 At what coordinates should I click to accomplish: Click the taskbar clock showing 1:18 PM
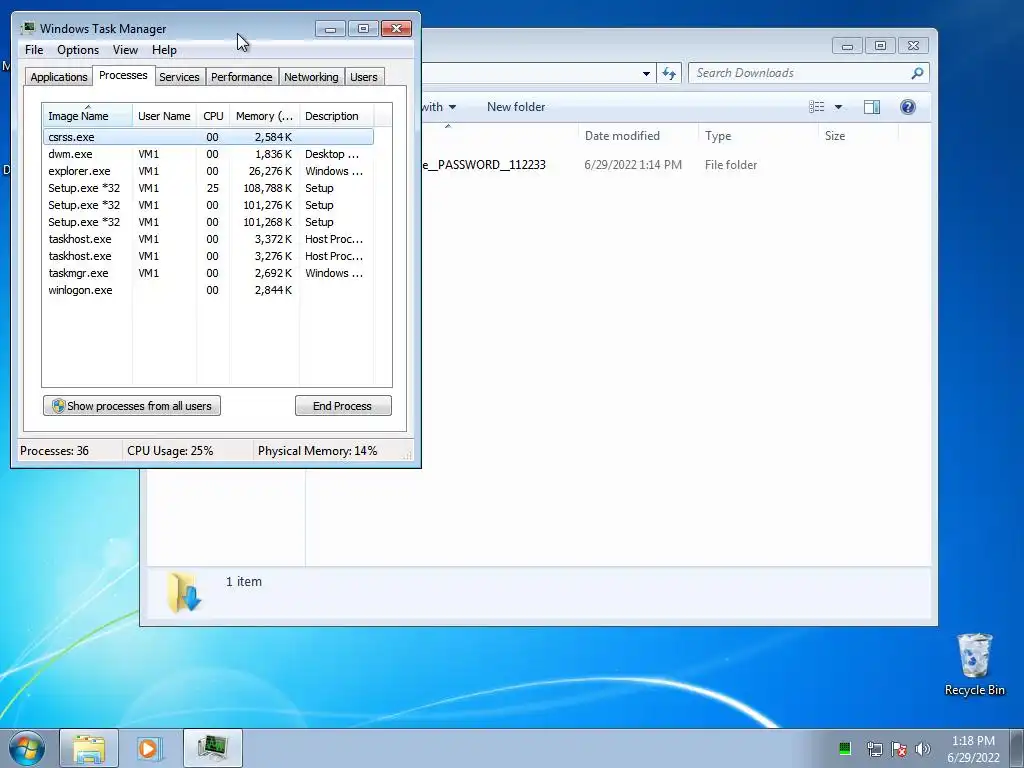[973, 748]
